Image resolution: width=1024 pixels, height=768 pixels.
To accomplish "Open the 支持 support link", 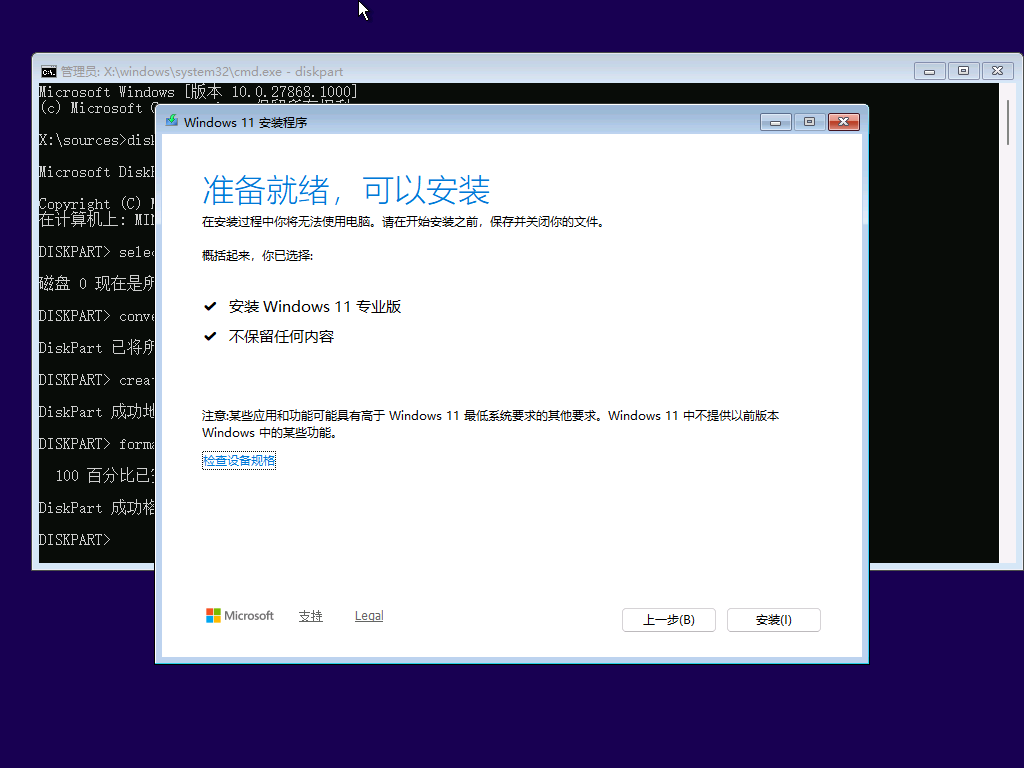I will (310, 616).
